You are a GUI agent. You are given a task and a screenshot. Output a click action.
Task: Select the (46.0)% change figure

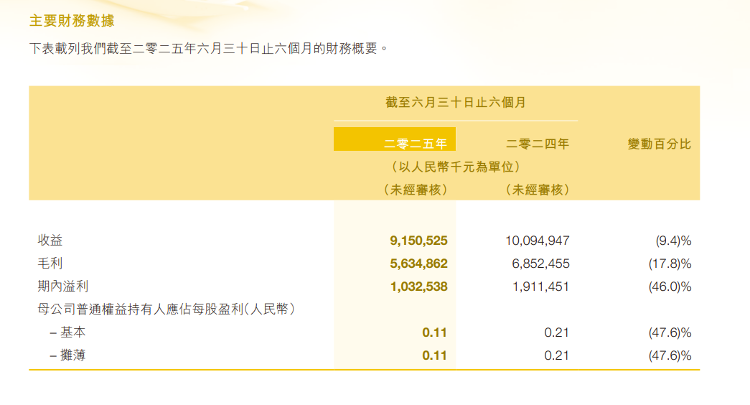point(669,286)
